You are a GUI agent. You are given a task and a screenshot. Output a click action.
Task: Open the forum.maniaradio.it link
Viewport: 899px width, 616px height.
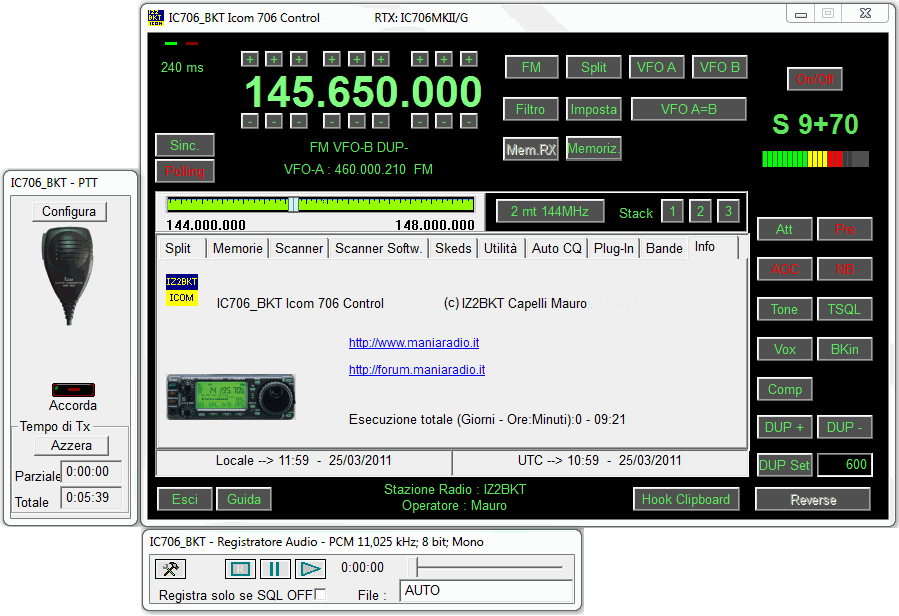[417, 370]
